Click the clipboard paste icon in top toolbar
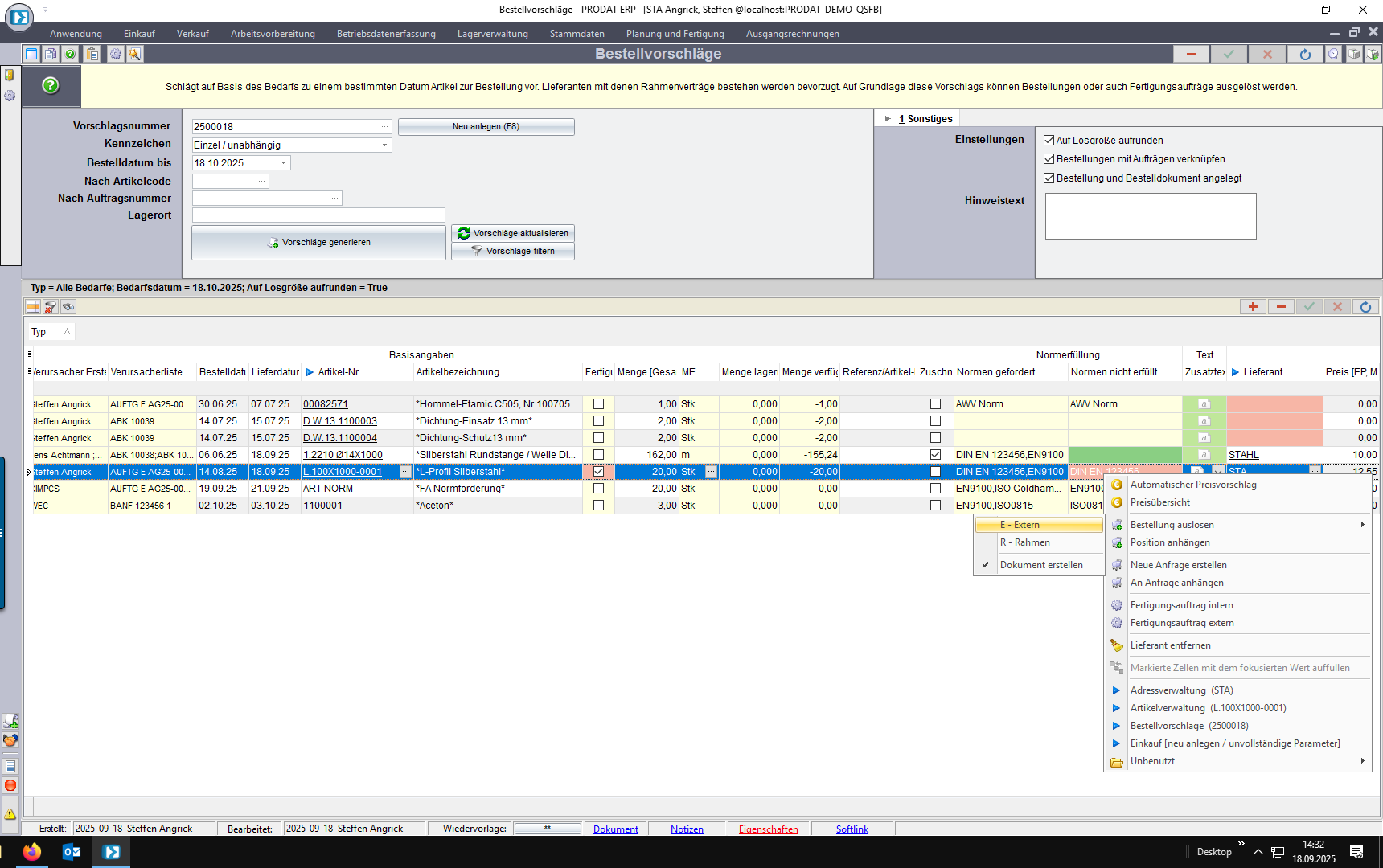 (92, 54)
